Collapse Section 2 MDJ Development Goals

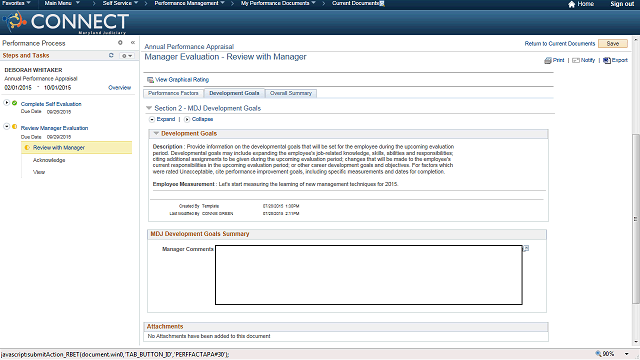click(x=149, y=108)
